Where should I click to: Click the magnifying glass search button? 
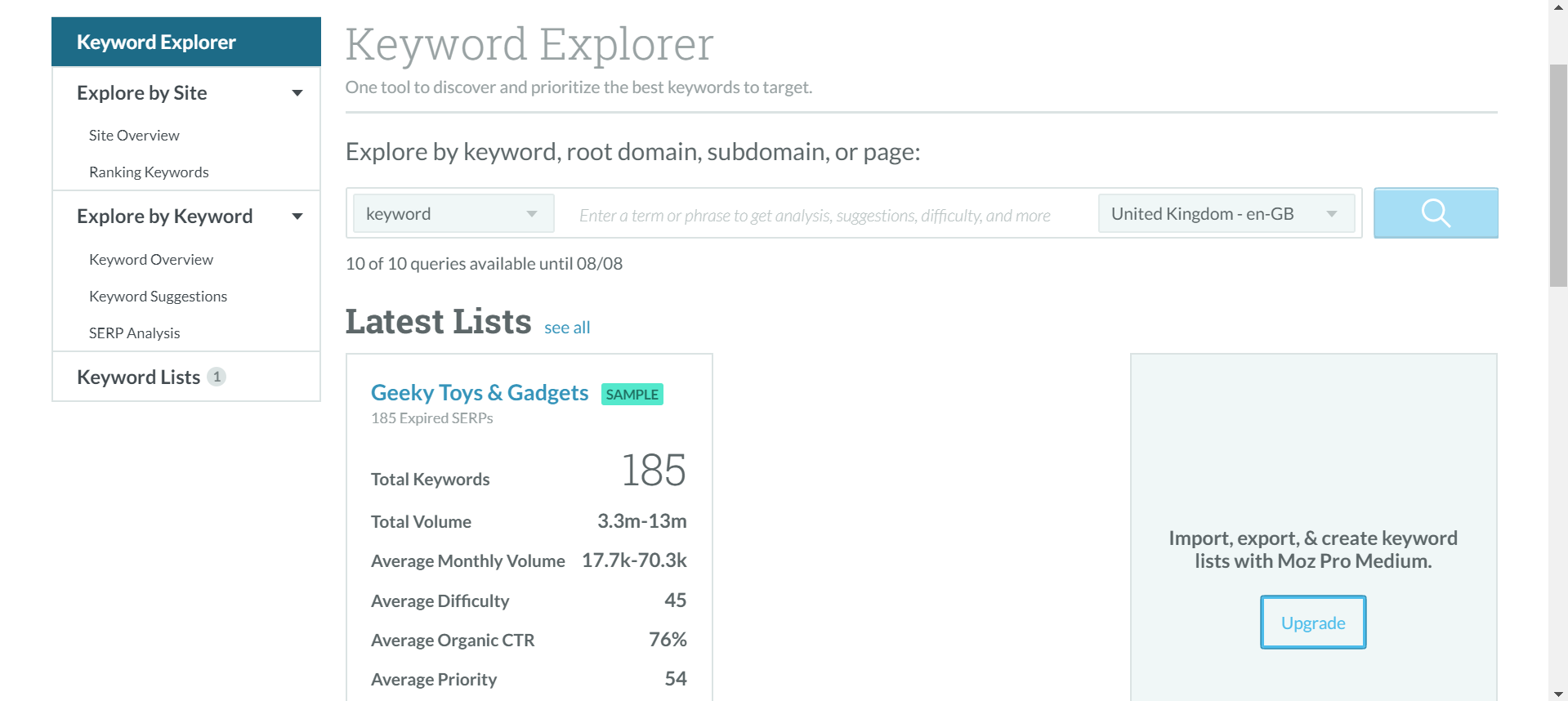1435,213
